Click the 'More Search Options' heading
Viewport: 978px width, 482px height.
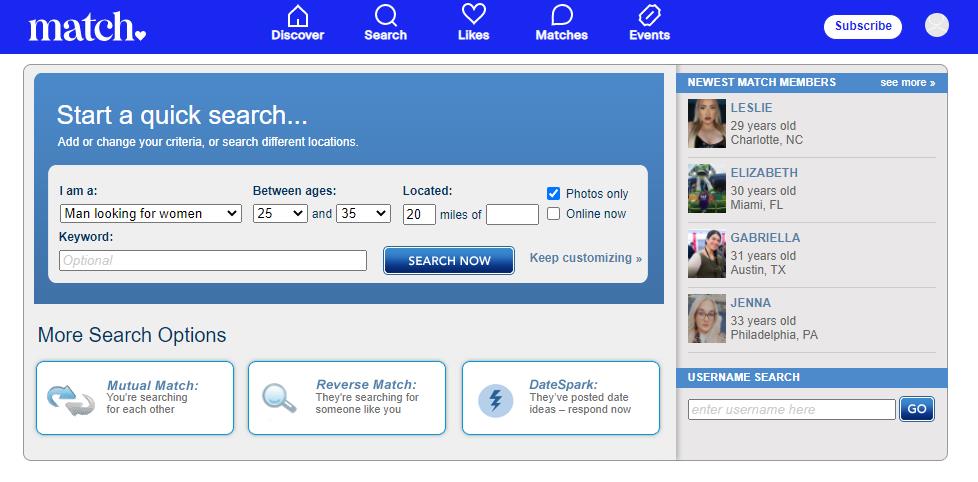[x=132, y=335]
